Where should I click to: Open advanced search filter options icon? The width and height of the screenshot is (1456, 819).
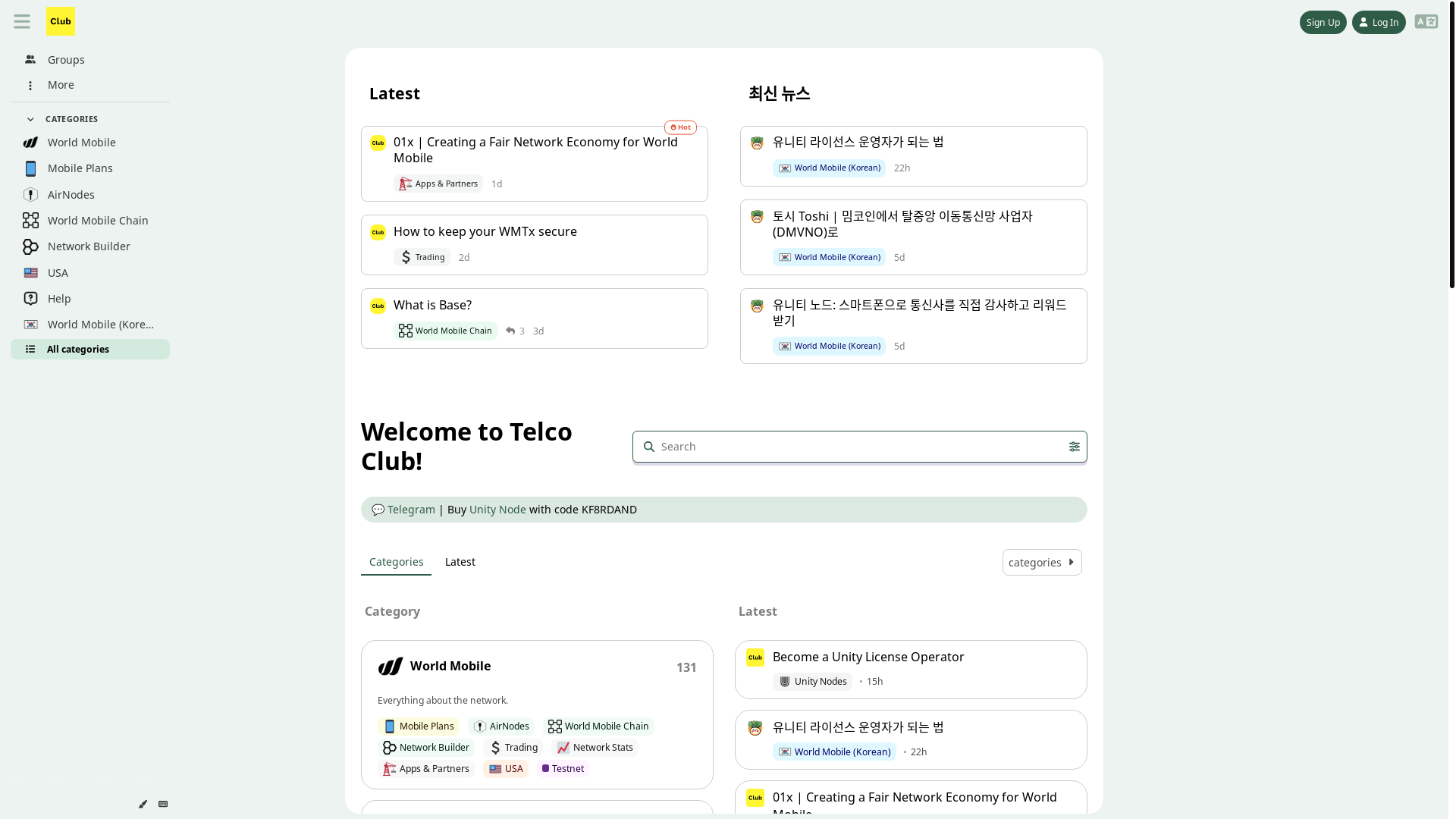1075,447
